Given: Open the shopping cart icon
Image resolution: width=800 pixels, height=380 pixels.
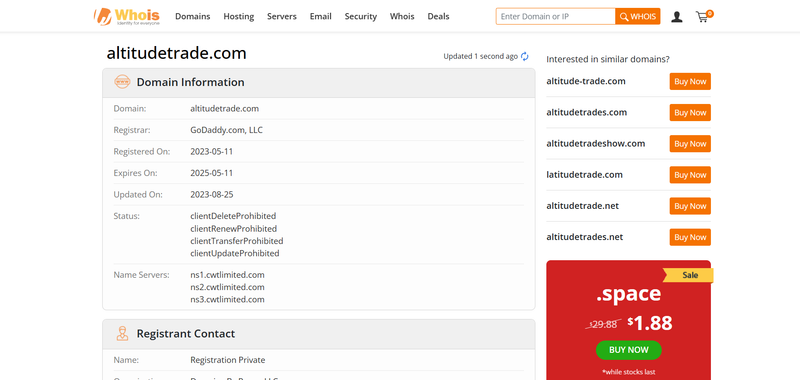Looking at the screenshot, I should tap(704, 16).
